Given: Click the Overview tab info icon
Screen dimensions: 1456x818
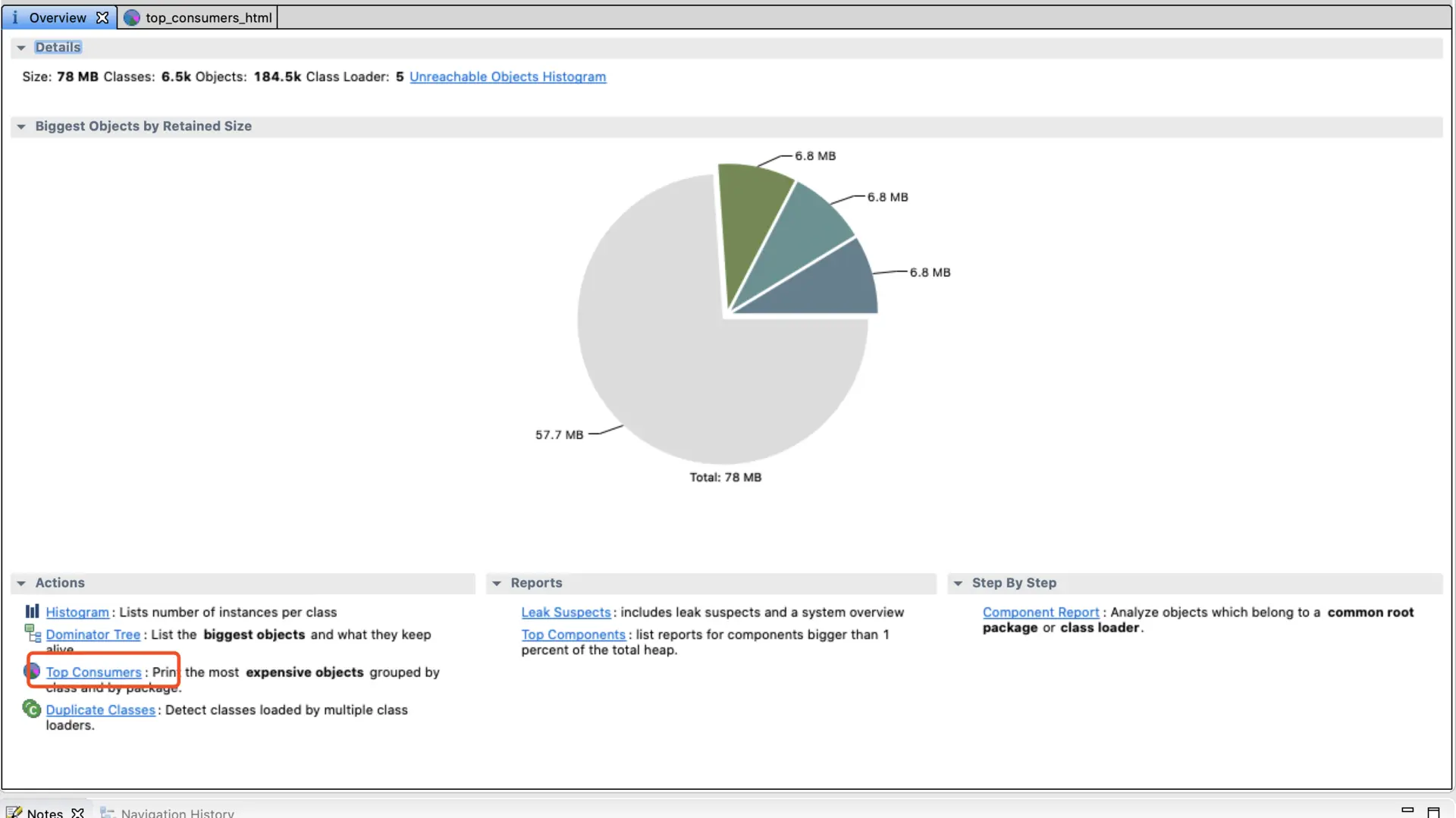Looking at the screenshot, I should point(14,17).
